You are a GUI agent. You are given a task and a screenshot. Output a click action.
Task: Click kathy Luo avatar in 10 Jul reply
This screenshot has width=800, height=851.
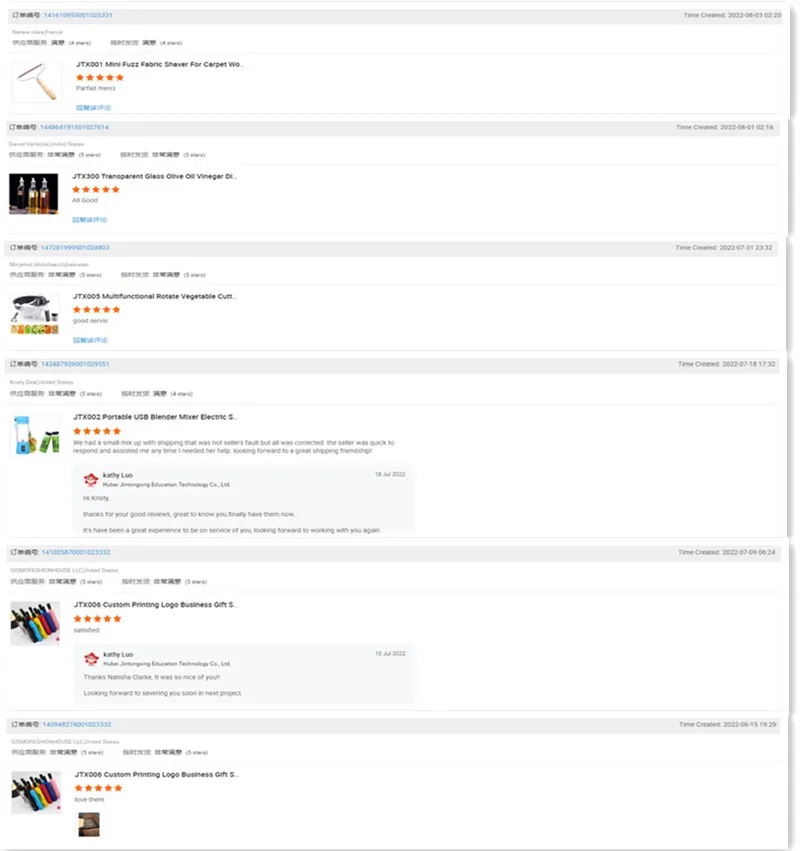(91, 659)
